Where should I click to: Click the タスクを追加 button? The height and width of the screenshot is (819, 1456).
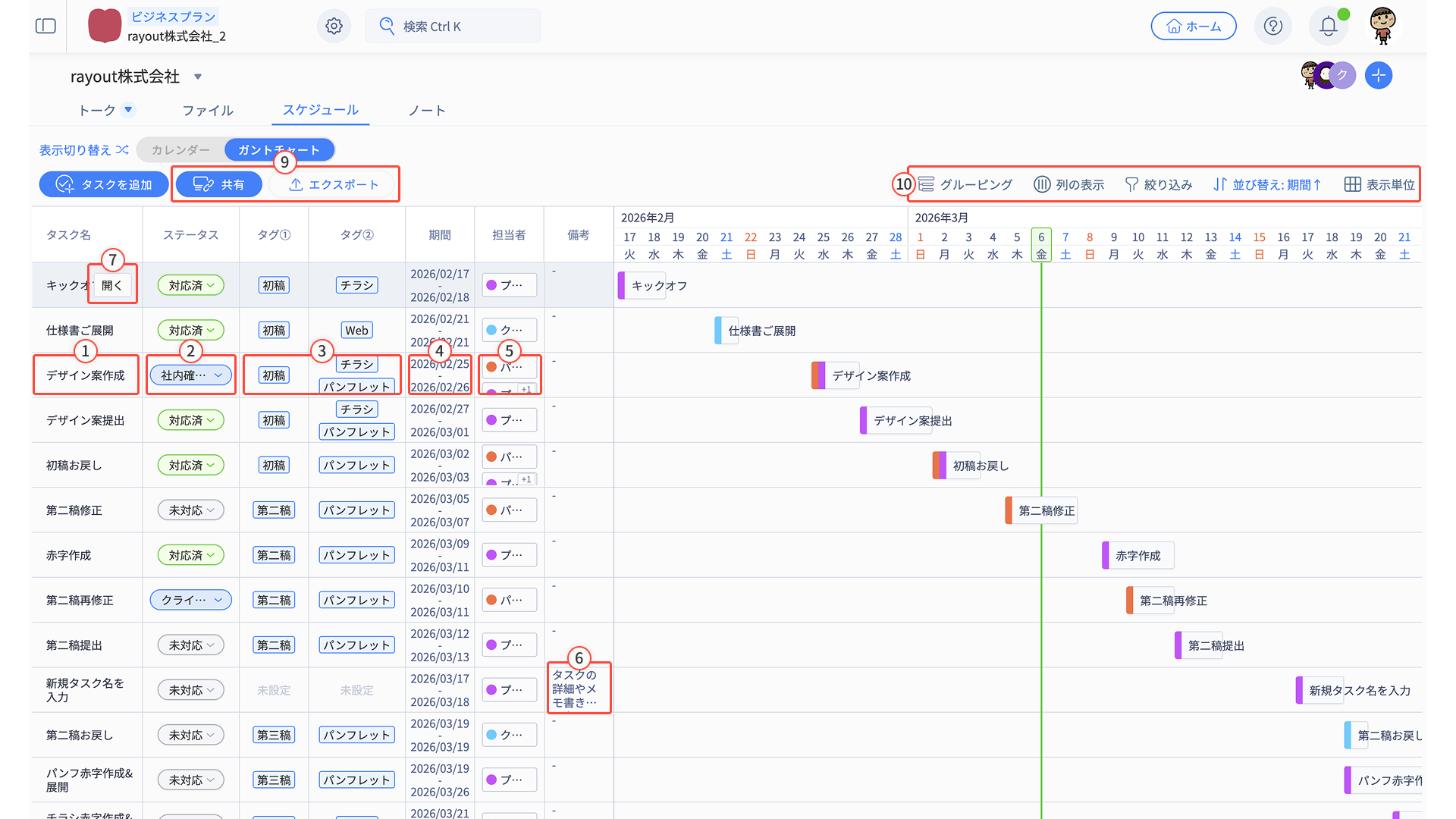coord(104,184)
